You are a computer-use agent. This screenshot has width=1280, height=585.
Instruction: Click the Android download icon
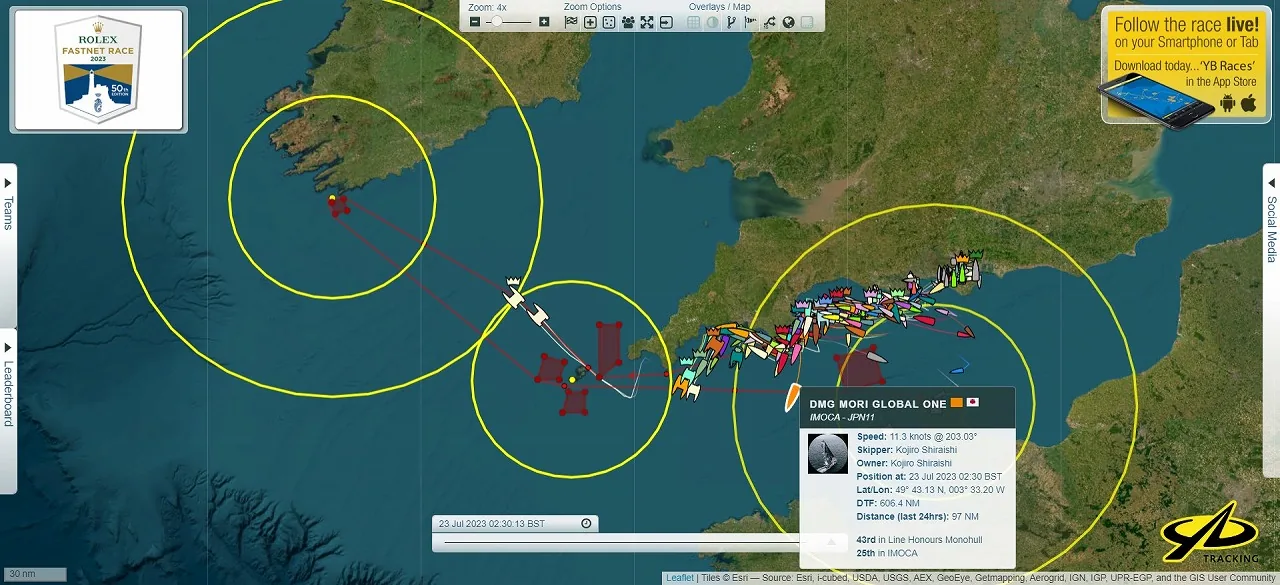1227,103
